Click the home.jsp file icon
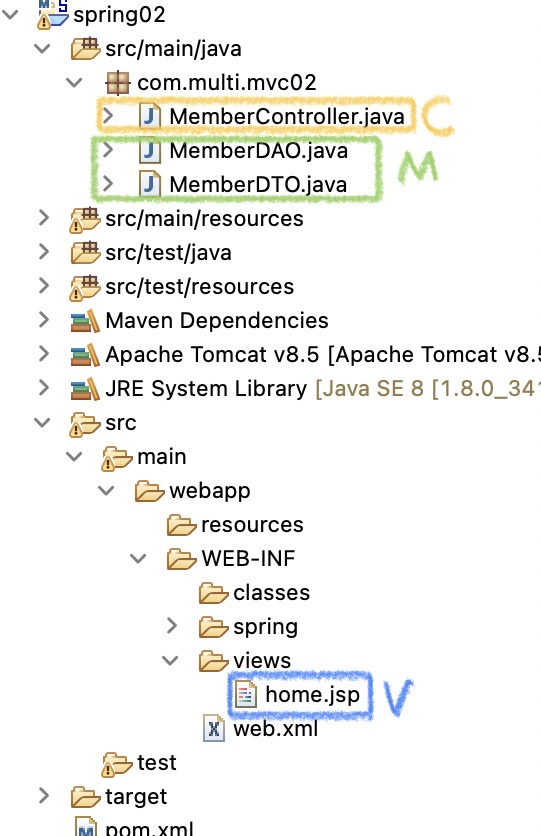The image size is (541, 836). click(246, 695)
